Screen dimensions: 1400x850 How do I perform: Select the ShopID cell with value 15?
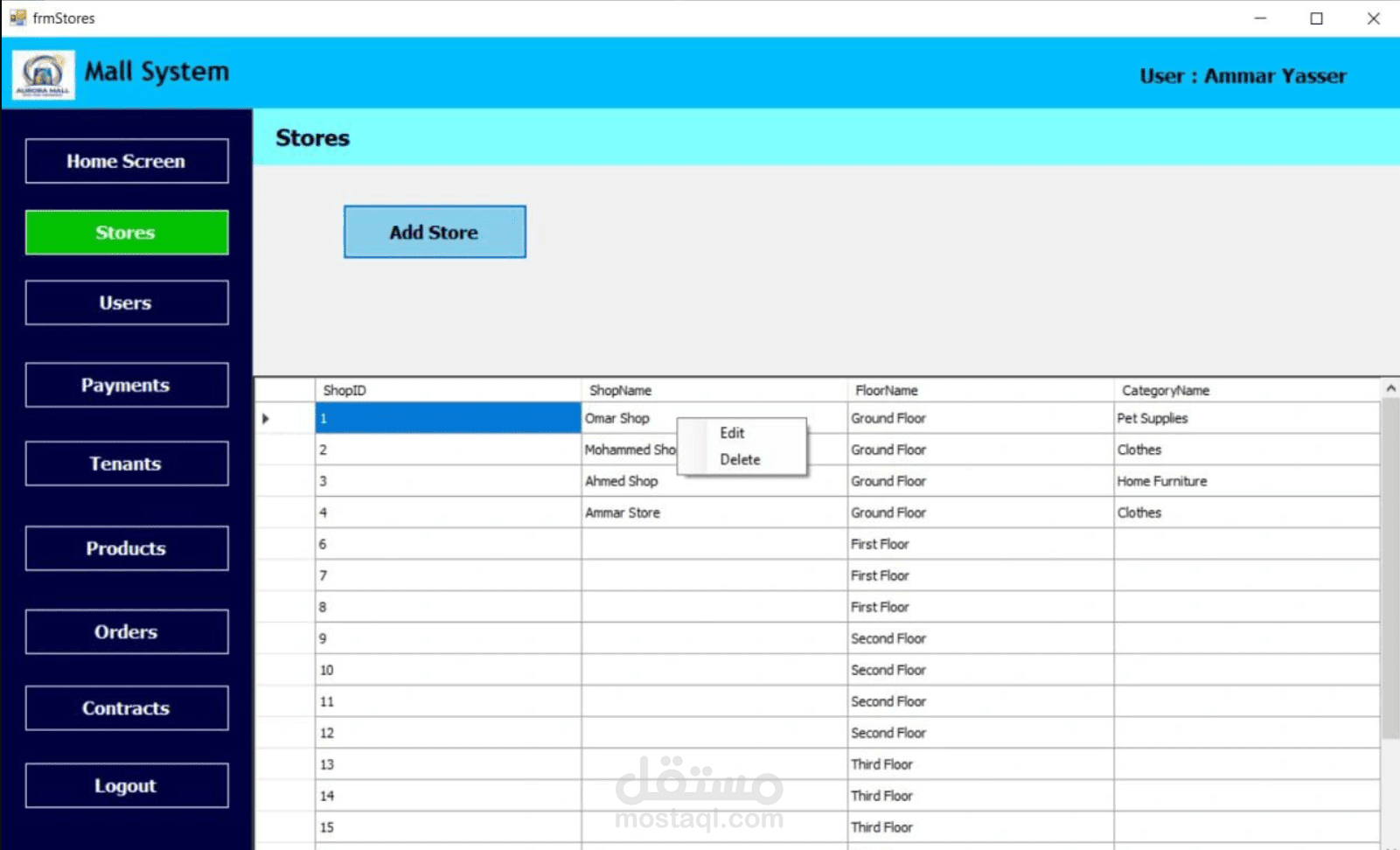point(448,827)
